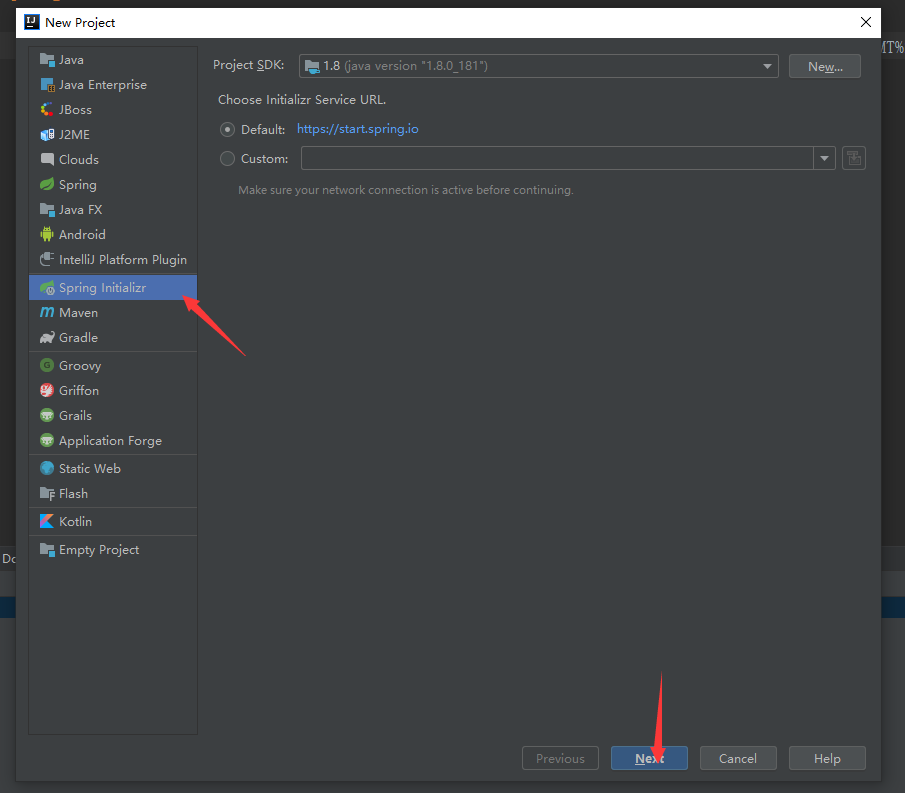Select Empty Project in project list
905x793 pixels.
coord(113,549)
